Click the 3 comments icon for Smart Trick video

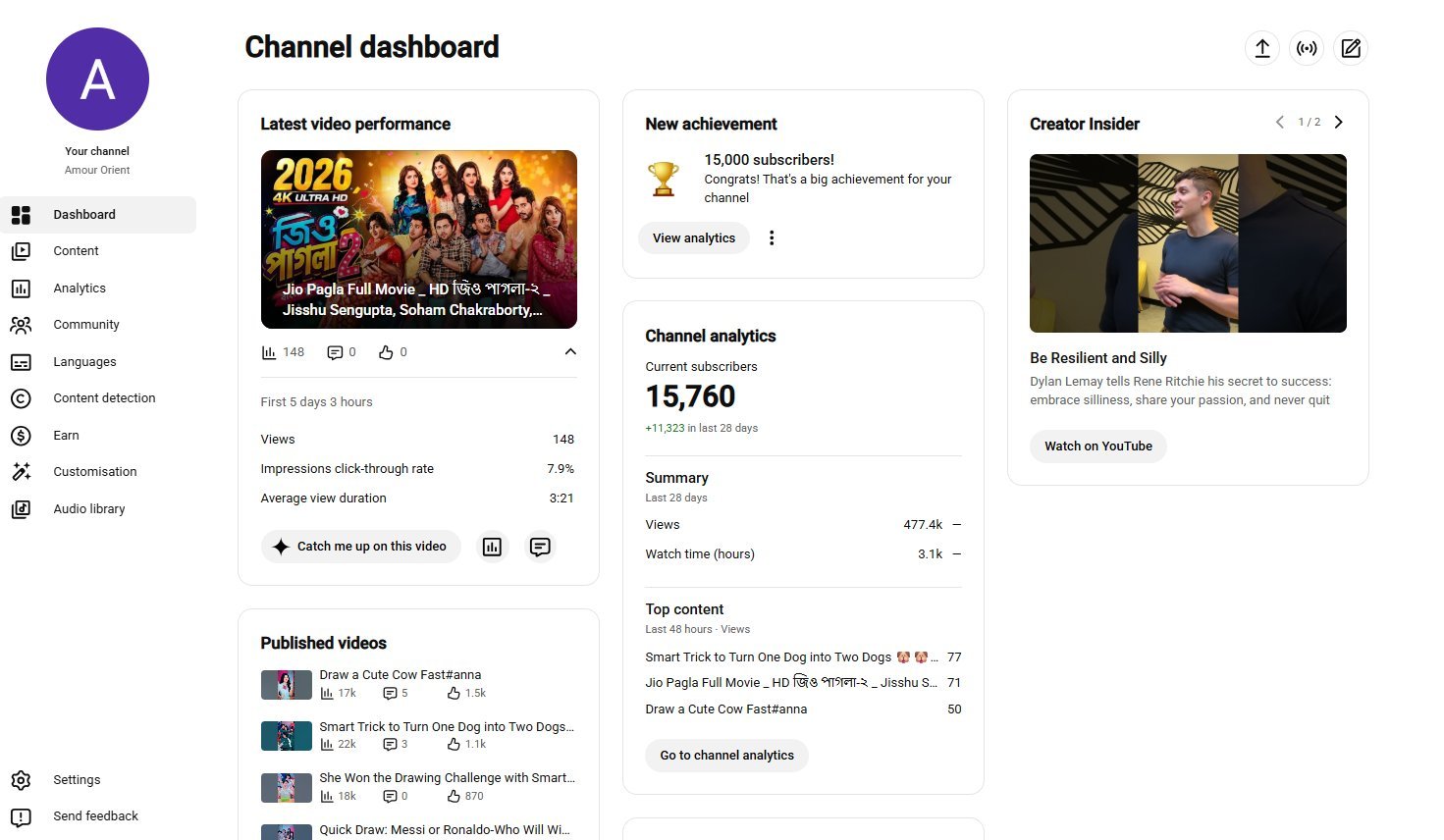click(x=390, y=745)
